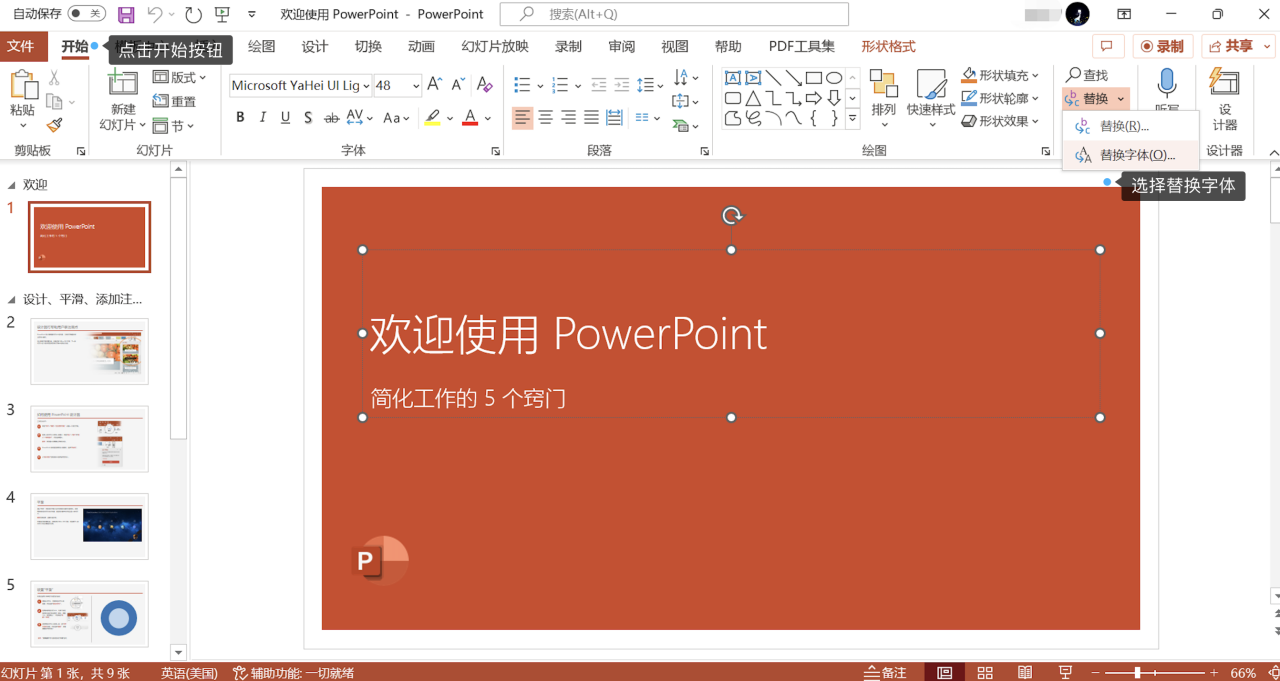Click the Comments speech bubble icon

[1107, 46]
